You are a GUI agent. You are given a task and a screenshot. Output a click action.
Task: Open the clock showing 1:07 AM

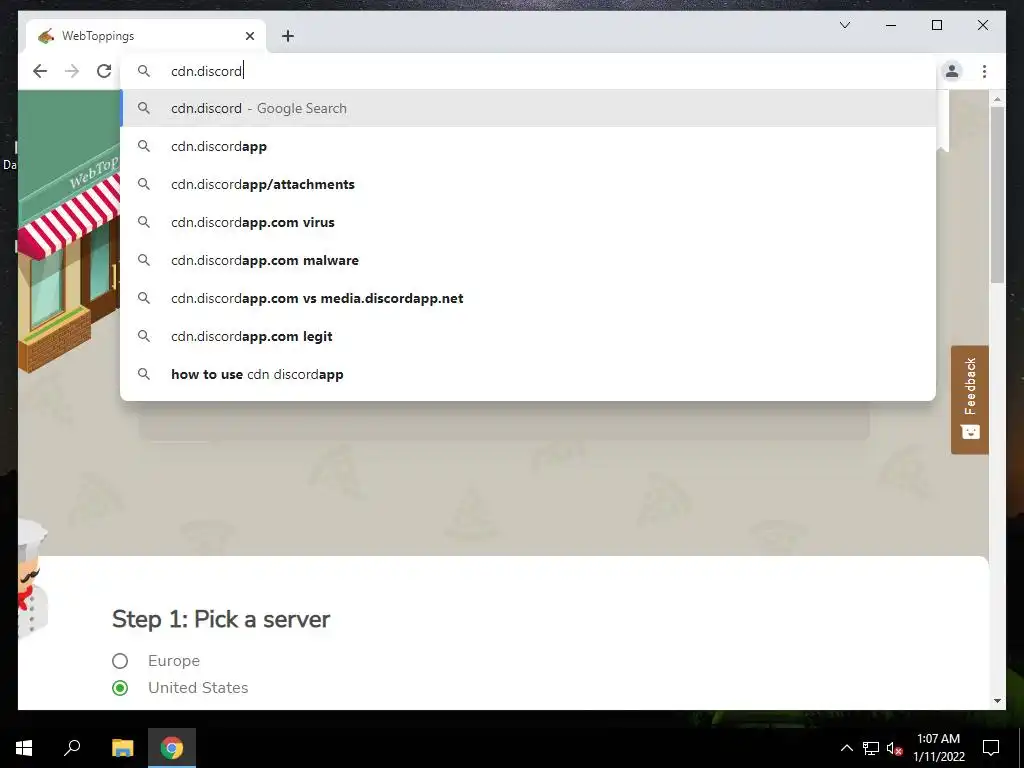coord(938,748)
